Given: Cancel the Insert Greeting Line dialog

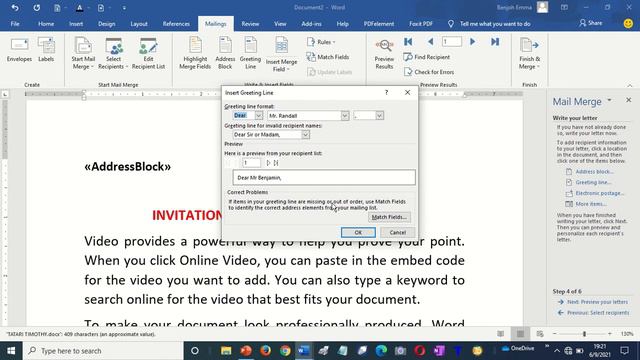Looking at the screenshot, I should 397,232.
